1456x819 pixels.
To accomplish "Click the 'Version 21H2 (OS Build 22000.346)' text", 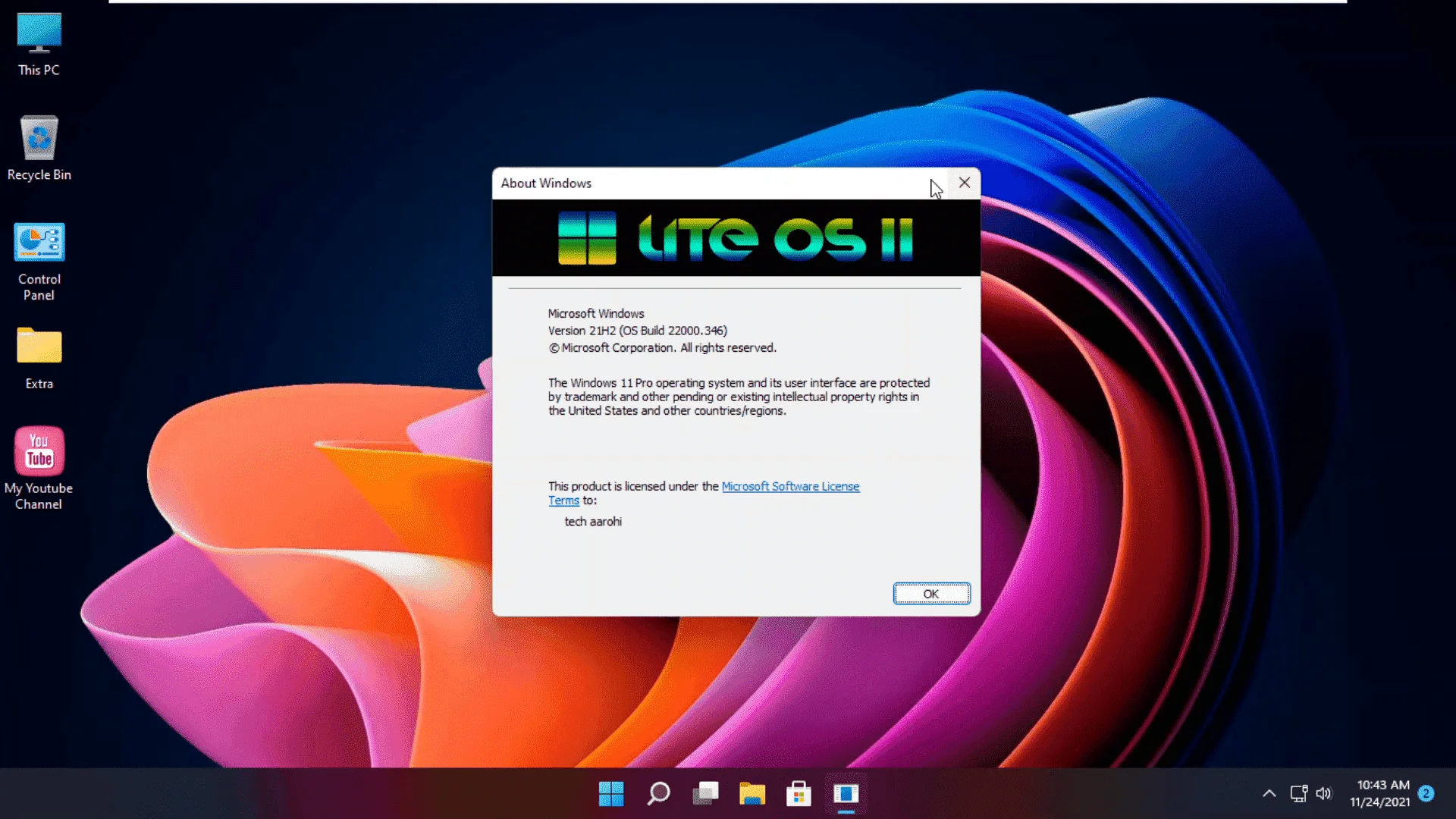I will pos(638,331).
